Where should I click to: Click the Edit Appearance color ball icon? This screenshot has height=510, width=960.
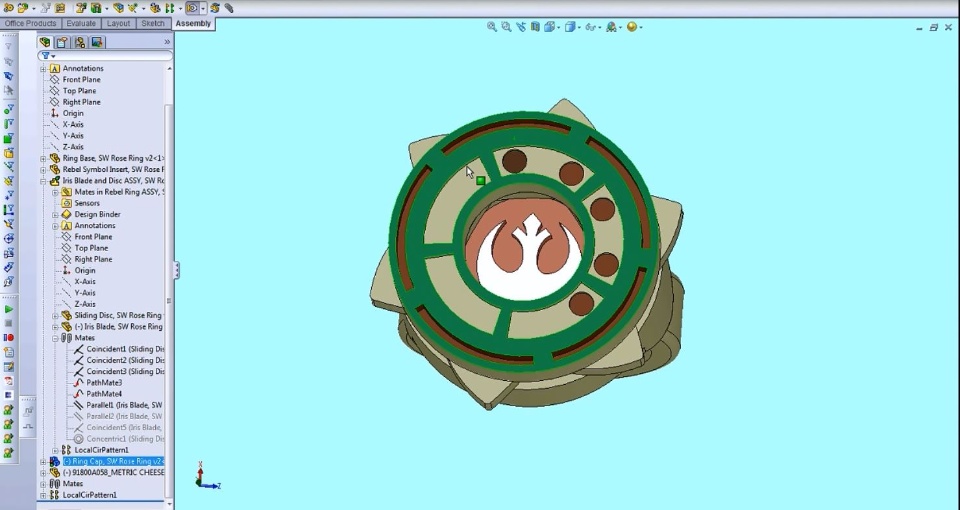pos(611,27)
